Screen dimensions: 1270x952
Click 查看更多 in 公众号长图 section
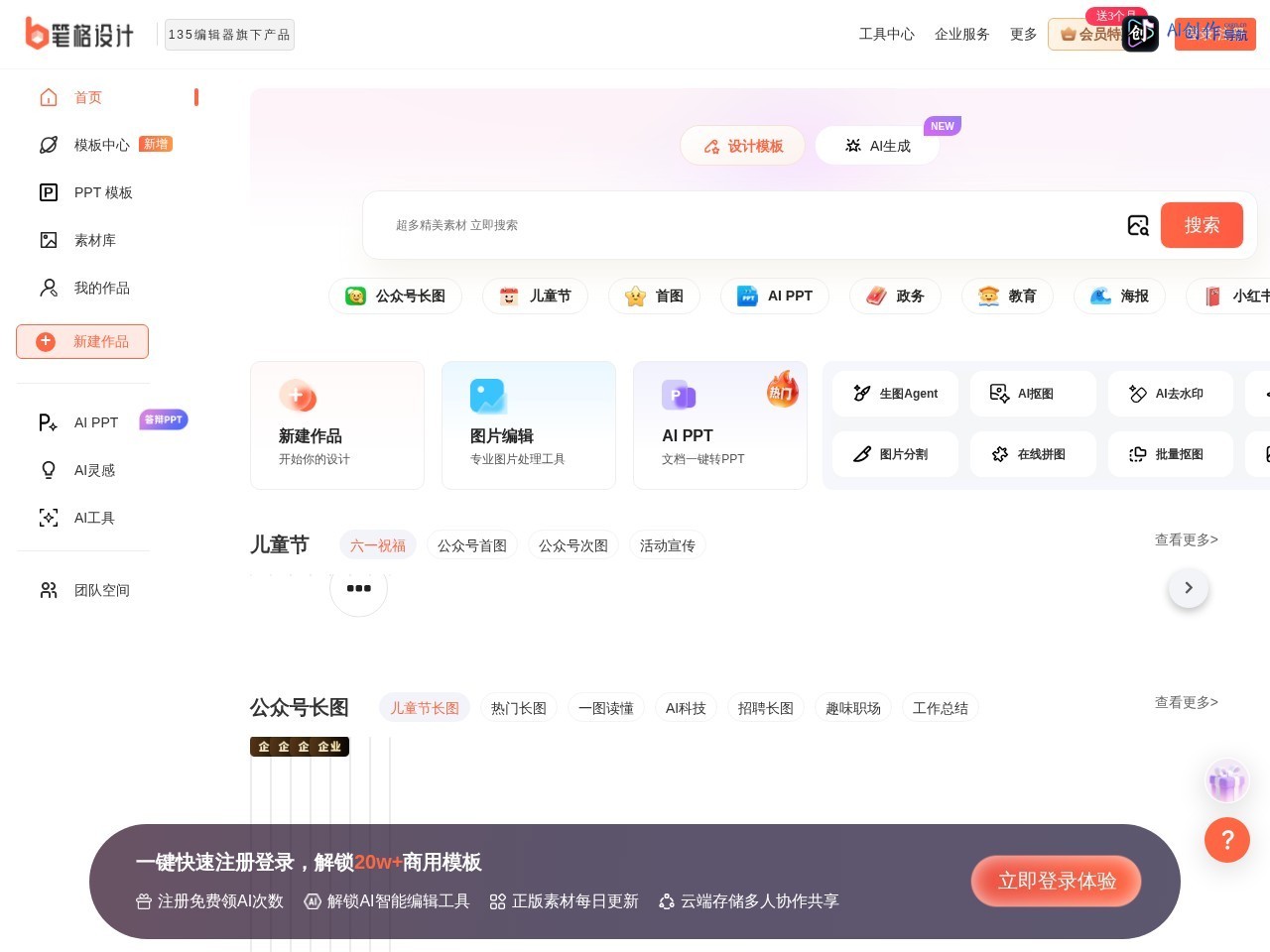(x=1187, y=702)
